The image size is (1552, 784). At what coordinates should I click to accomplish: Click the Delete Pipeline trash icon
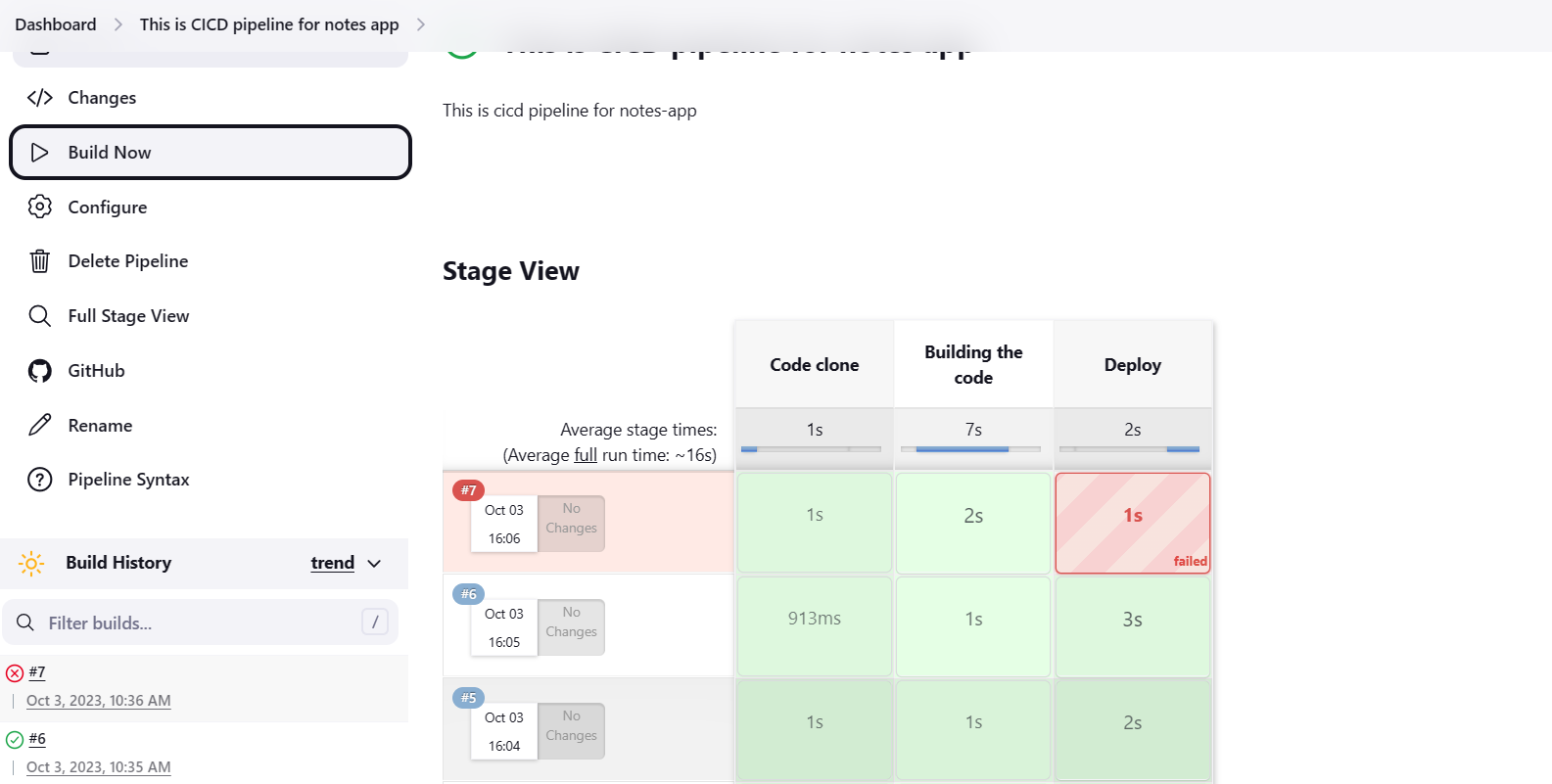coord(40,261)
